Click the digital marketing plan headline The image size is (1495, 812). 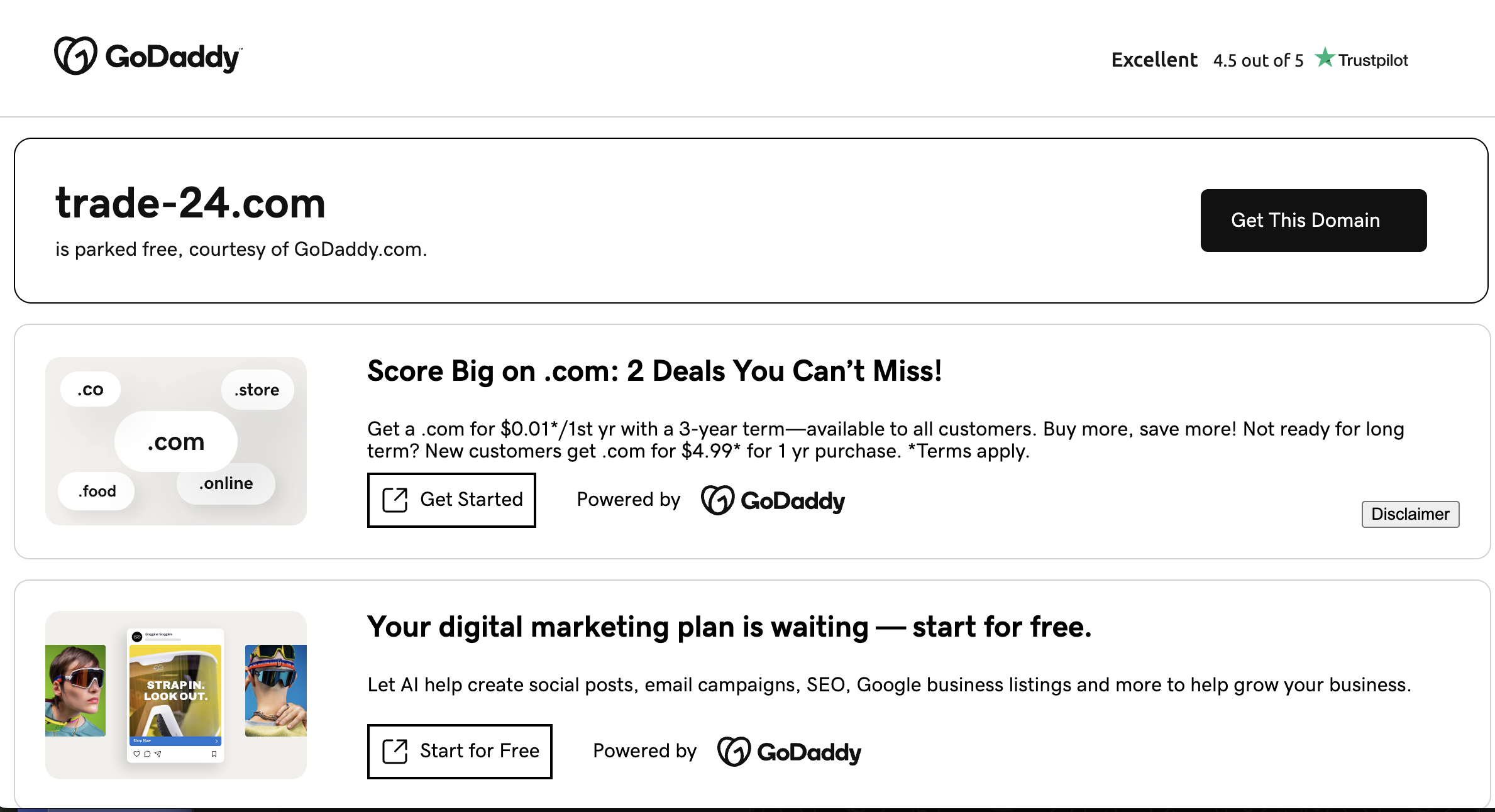(x=729, y=627)
